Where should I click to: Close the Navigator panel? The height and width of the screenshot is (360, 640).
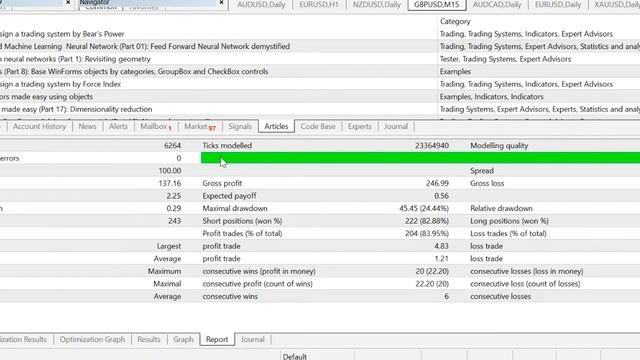pyautogui.click(x=221, y=2)
